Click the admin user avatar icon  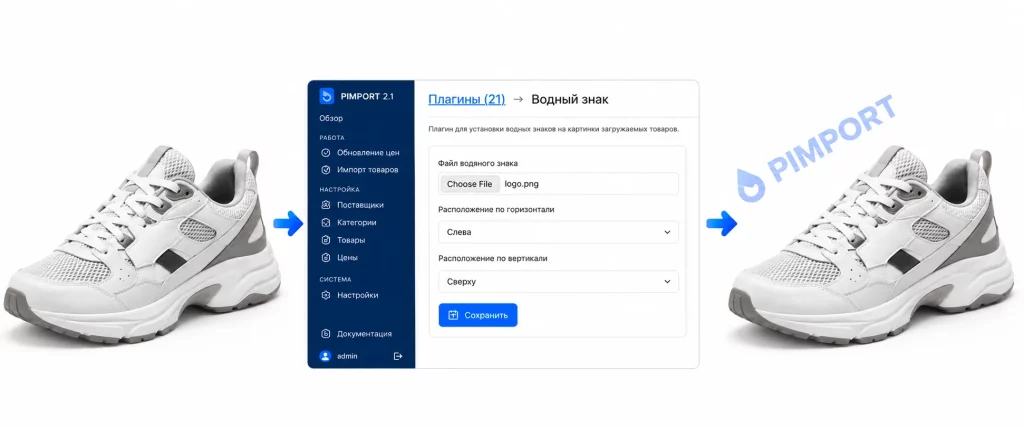325,356
